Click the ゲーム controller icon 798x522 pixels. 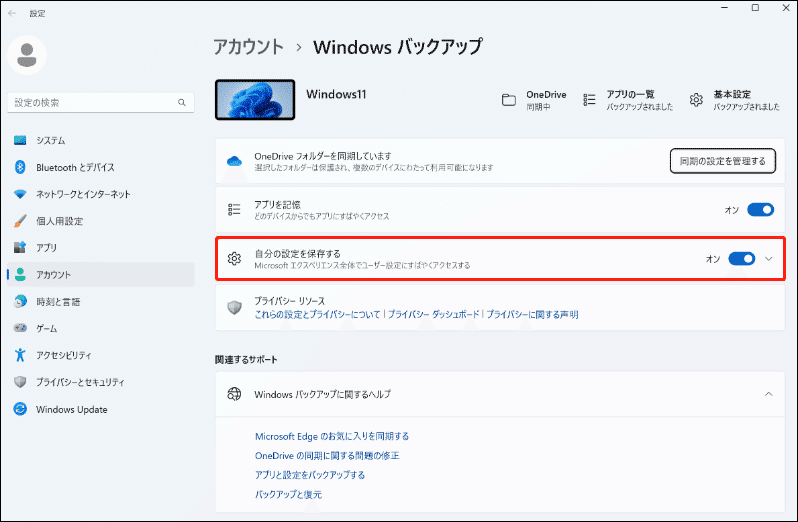[x=20, y=328]
